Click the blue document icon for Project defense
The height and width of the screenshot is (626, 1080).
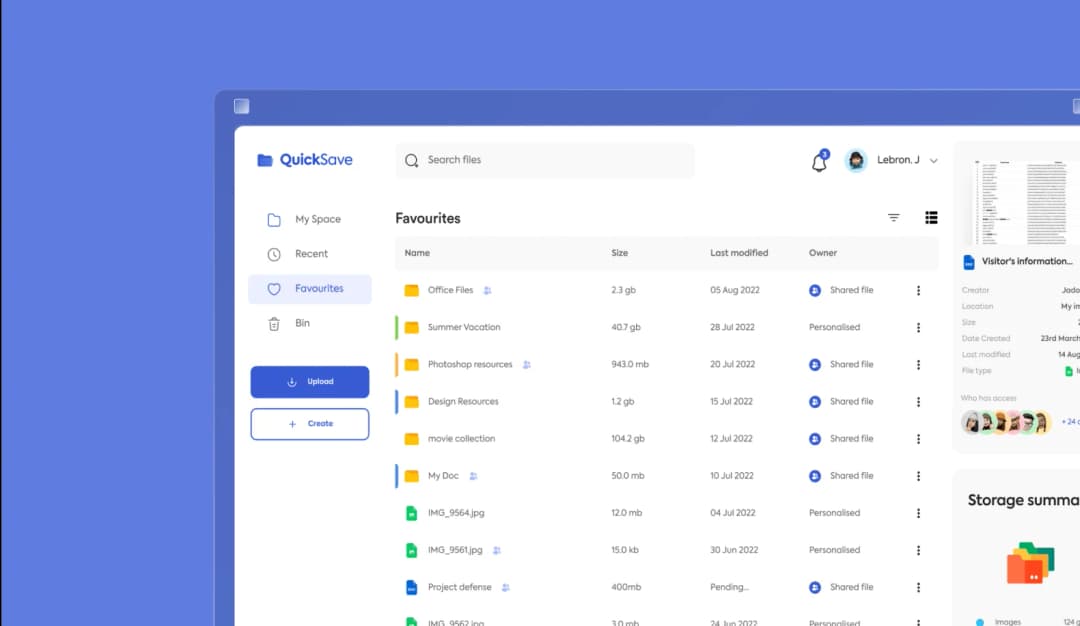[x=411, y=587]
